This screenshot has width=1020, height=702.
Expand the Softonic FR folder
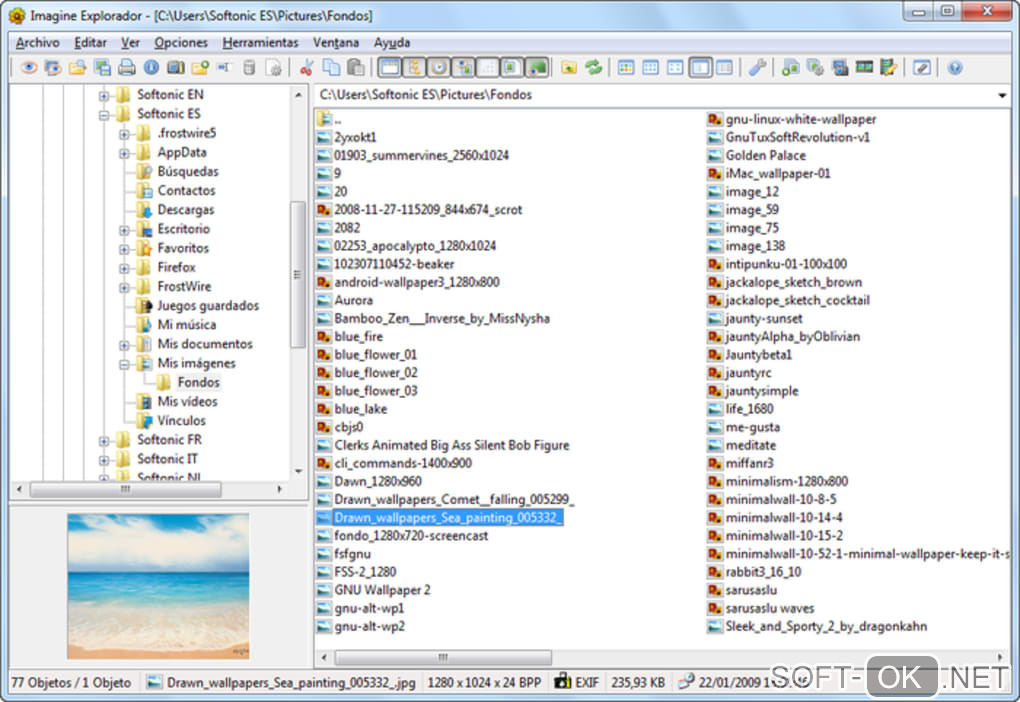(103, 441)
